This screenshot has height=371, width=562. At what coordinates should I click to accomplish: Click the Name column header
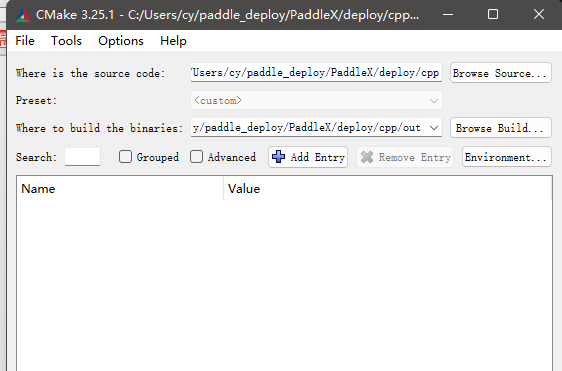point(120,189)
